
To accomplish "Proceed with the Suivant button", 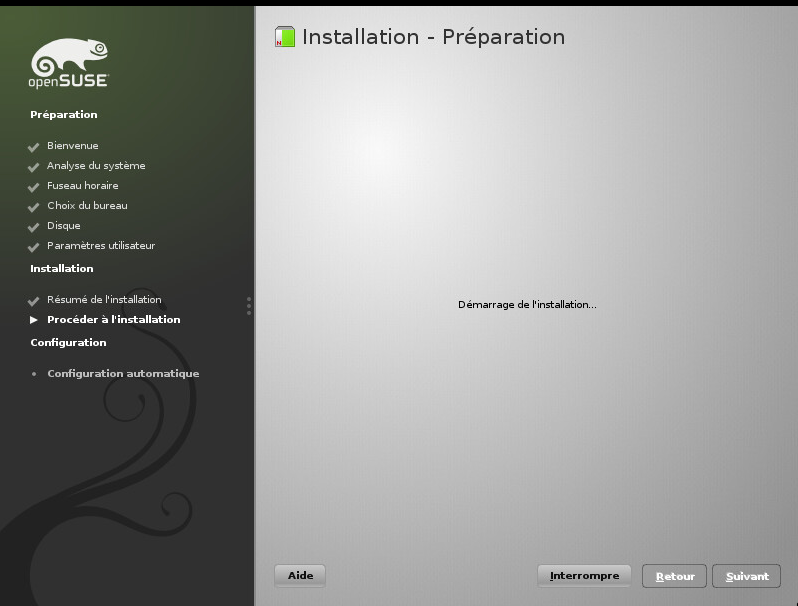I will (x=747, y=576).
